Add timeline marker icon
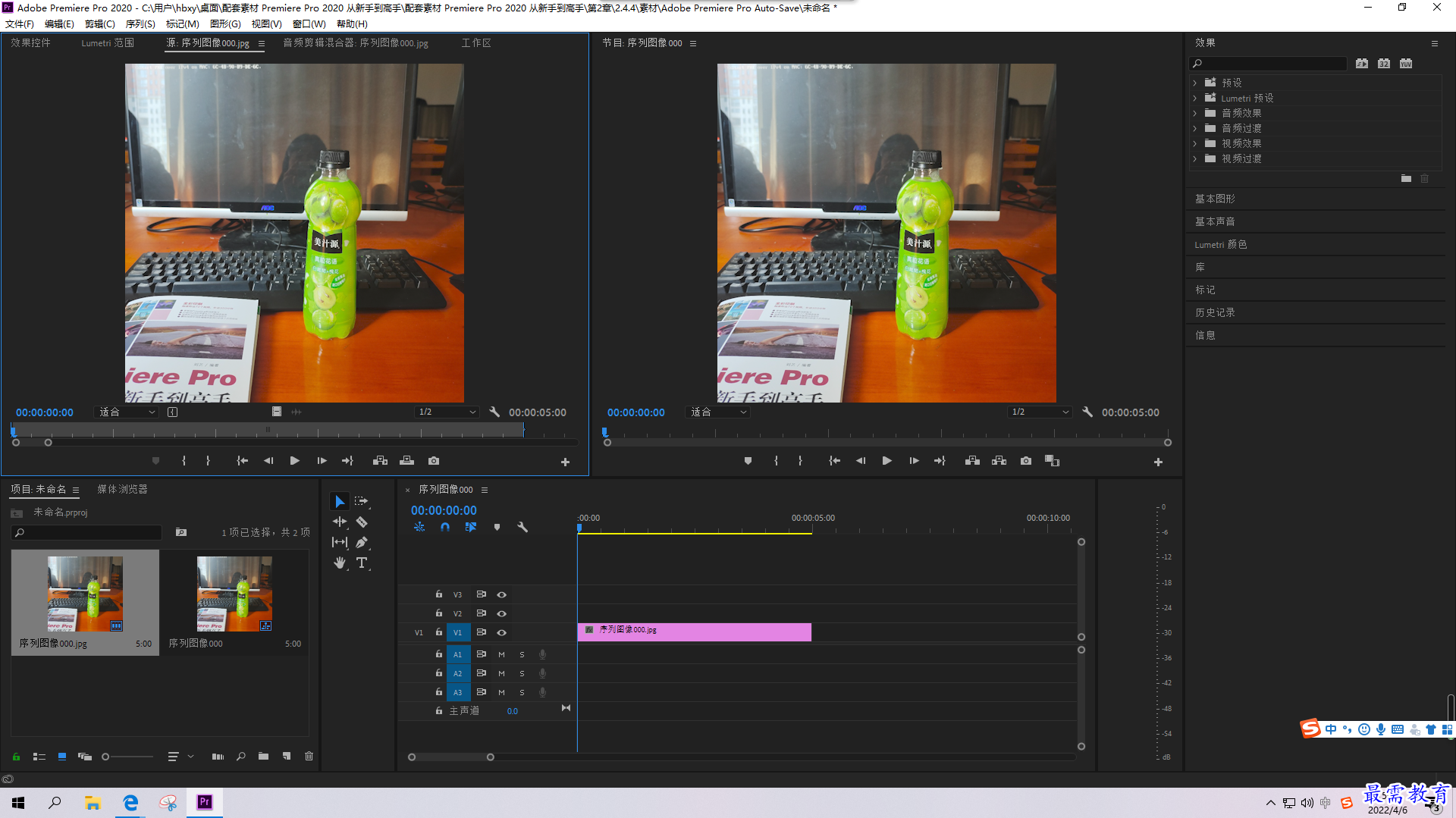This screenshot has width=1456, height=818. (x=497, y=527)
